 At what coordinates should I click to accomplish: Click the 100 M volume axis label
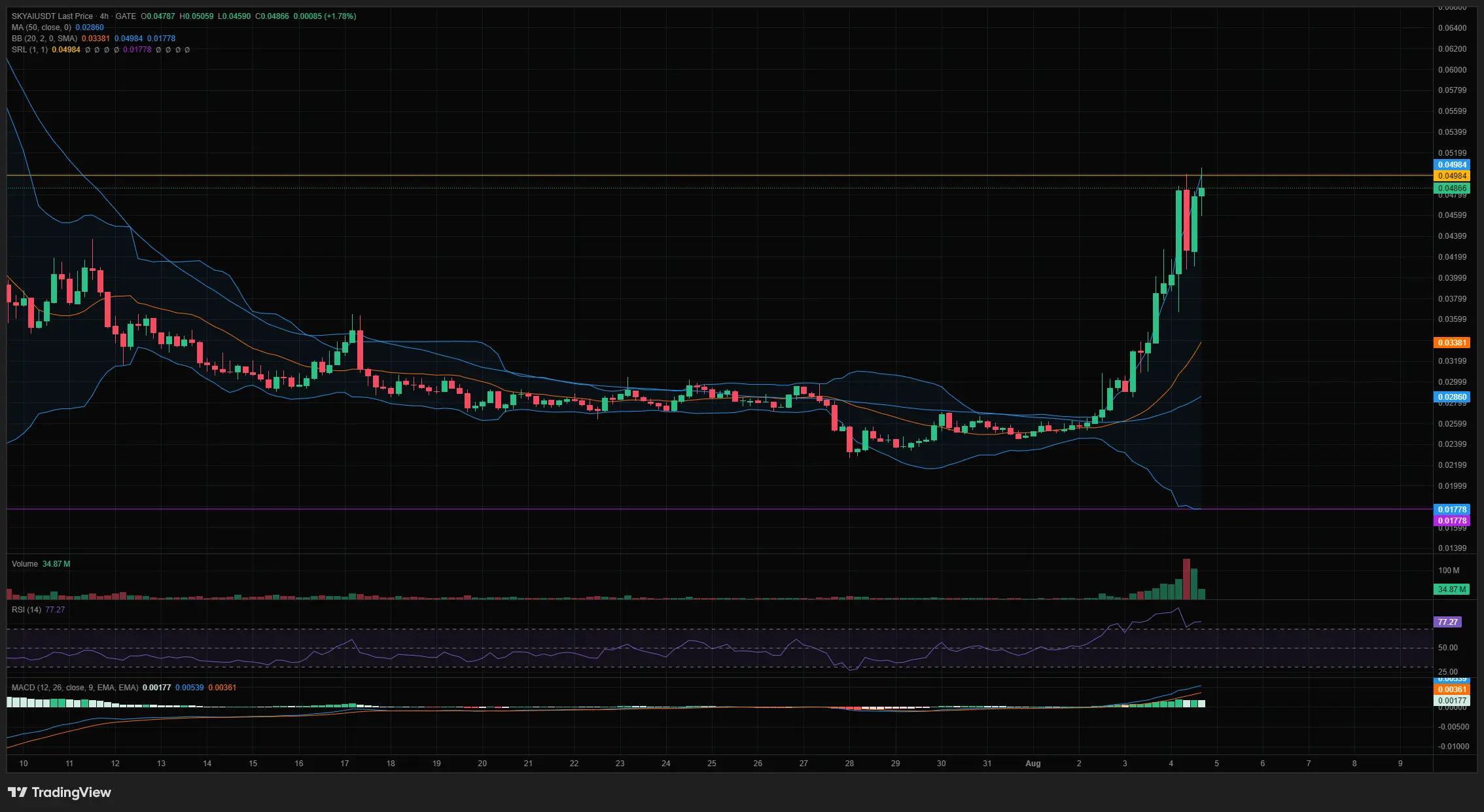[1449, 571]
